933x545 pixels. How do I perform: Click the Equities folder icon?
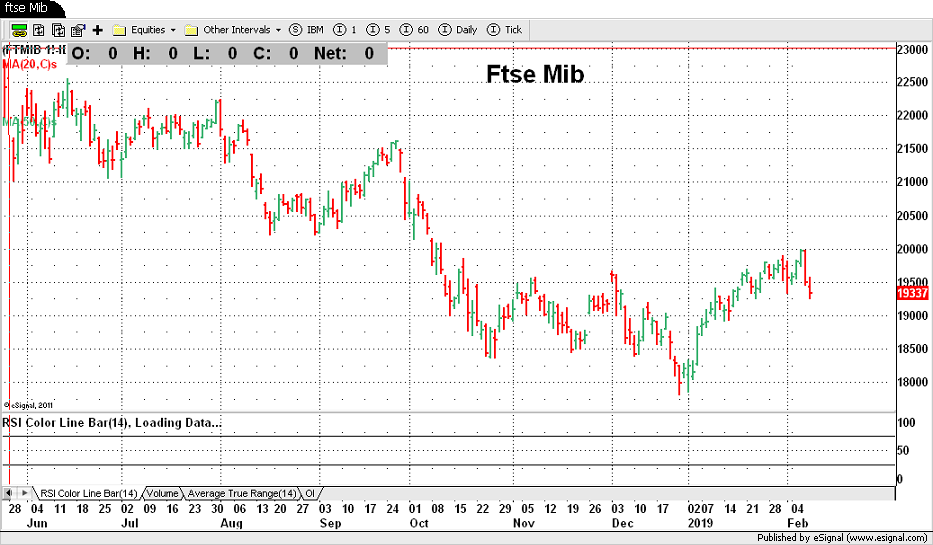tap(119, 30)
